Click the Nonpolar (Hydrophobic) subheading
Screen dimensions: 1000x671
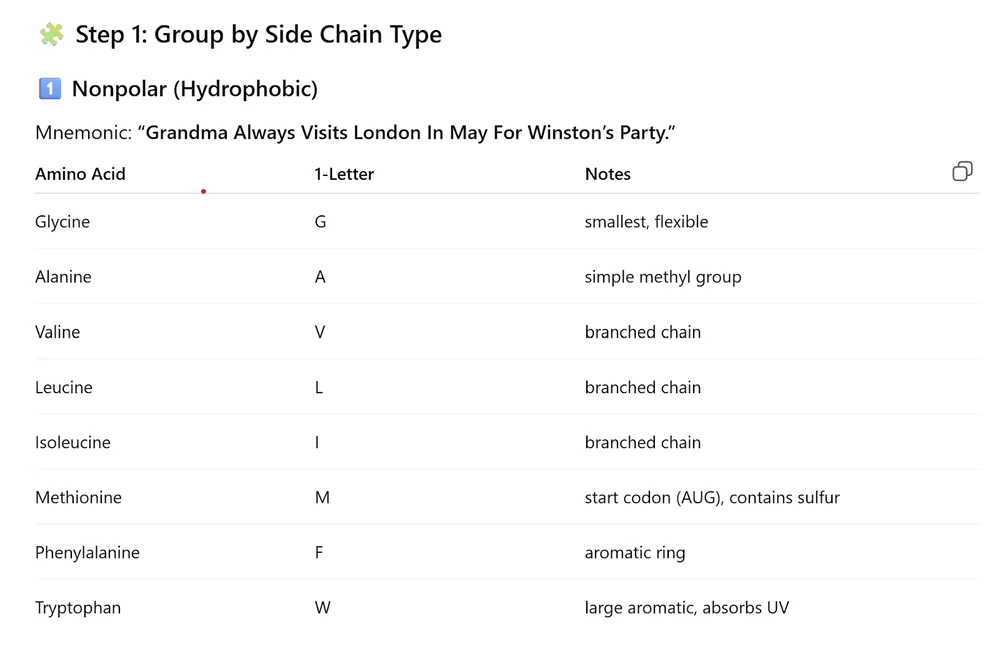coord(194,89)
